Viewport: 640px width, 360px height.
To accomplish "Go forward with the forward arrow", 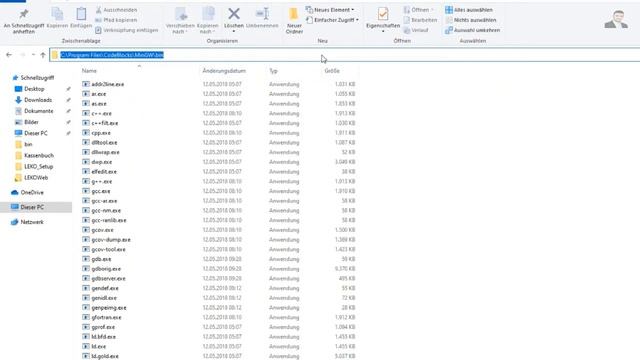I will 22,55.
